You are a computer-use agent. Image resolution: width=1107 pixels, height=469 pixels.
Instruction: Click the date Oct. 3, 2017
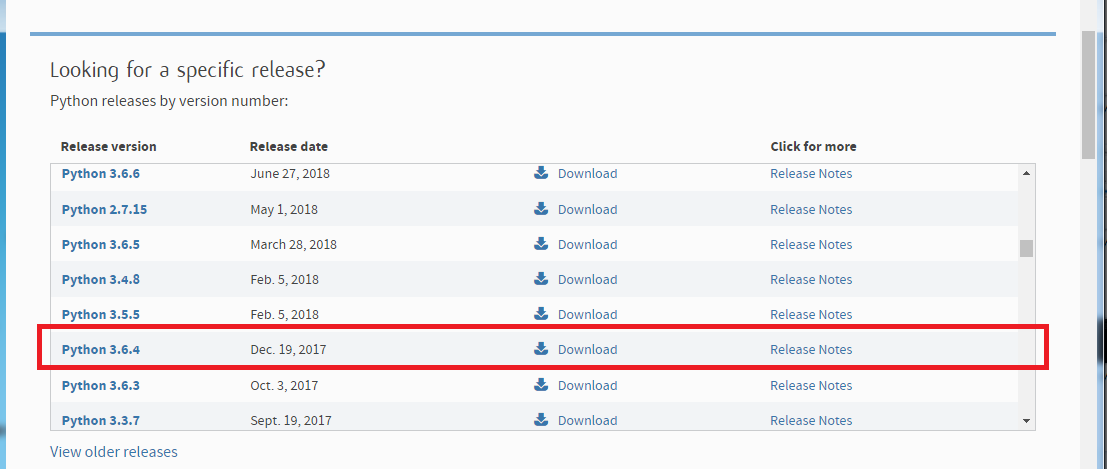click(x=284, y=385)
